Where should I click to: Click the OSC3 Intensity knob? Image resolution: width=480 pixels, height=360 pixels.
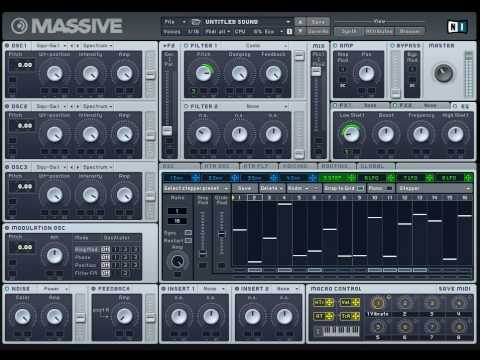click(x=90, y=195)
